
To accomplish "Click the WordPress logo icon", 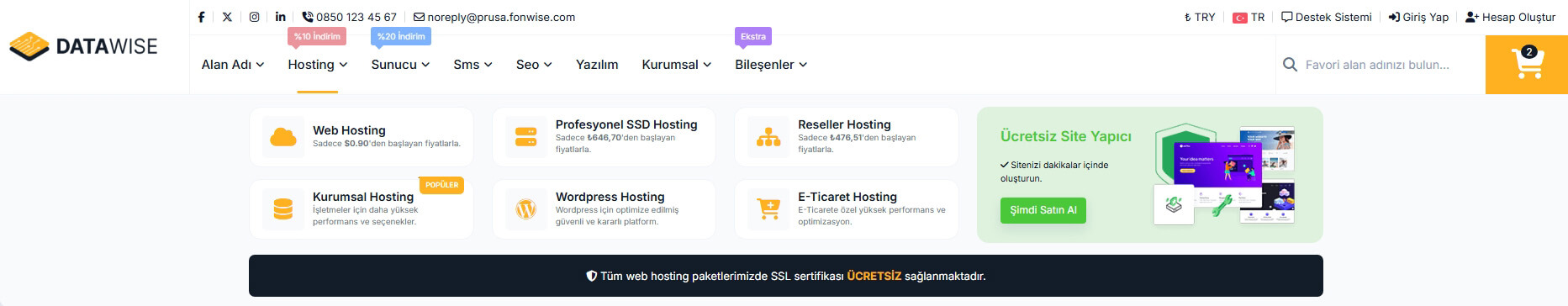I will [x=525, y=209].
